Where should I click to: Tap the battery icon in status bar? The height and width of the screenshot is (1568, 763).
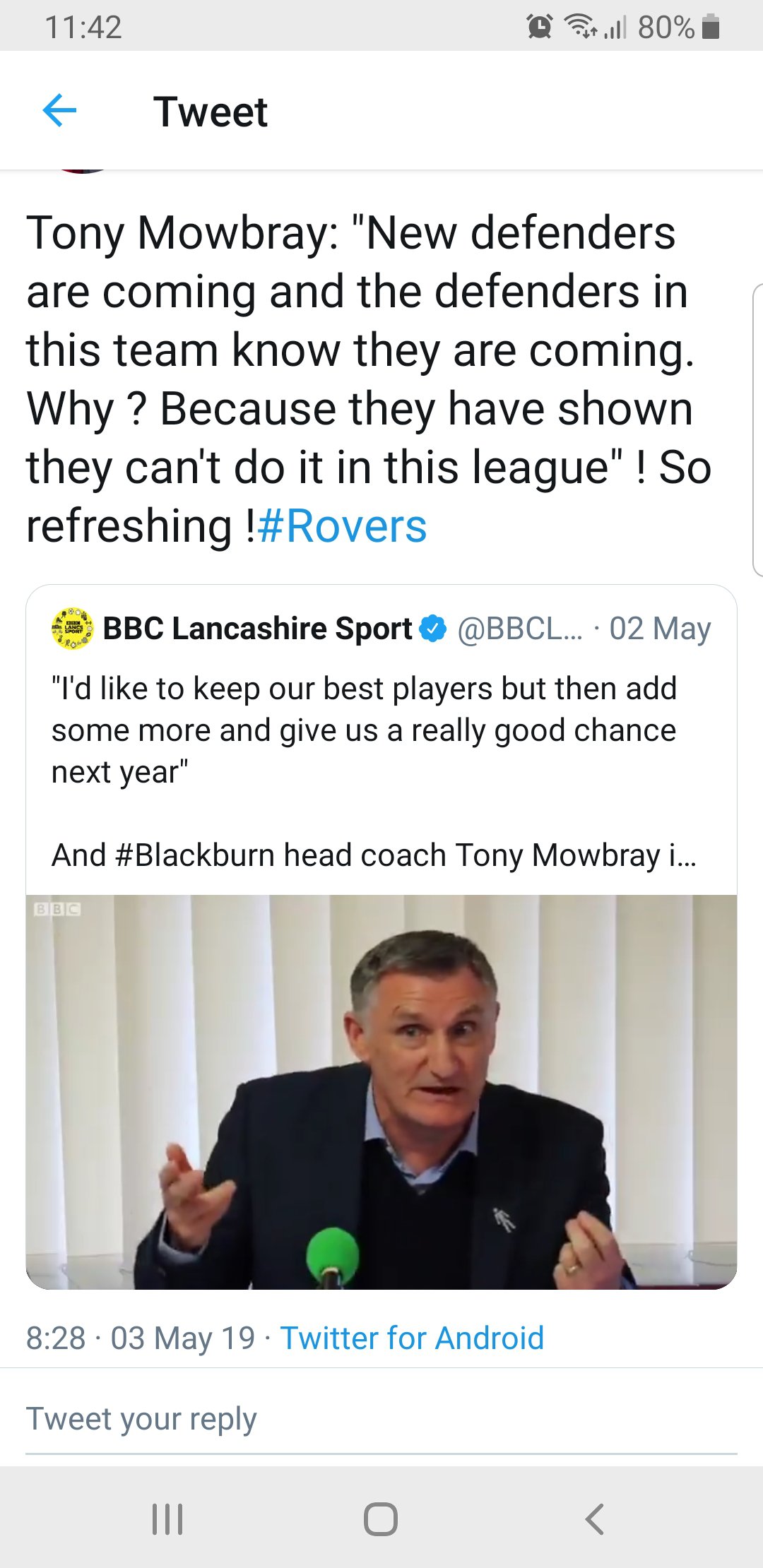coord(711,27)
